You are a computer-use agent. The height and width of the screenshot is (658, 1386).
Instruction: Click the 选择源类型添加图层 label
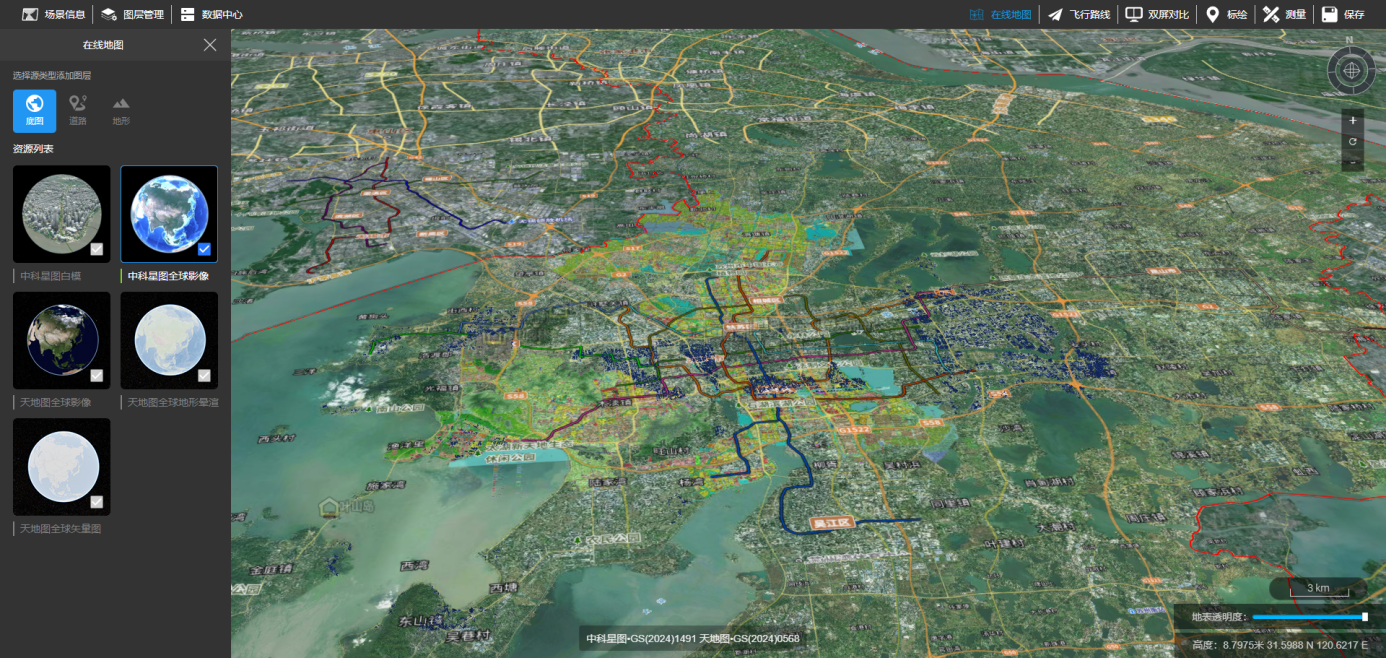point(52,75)
